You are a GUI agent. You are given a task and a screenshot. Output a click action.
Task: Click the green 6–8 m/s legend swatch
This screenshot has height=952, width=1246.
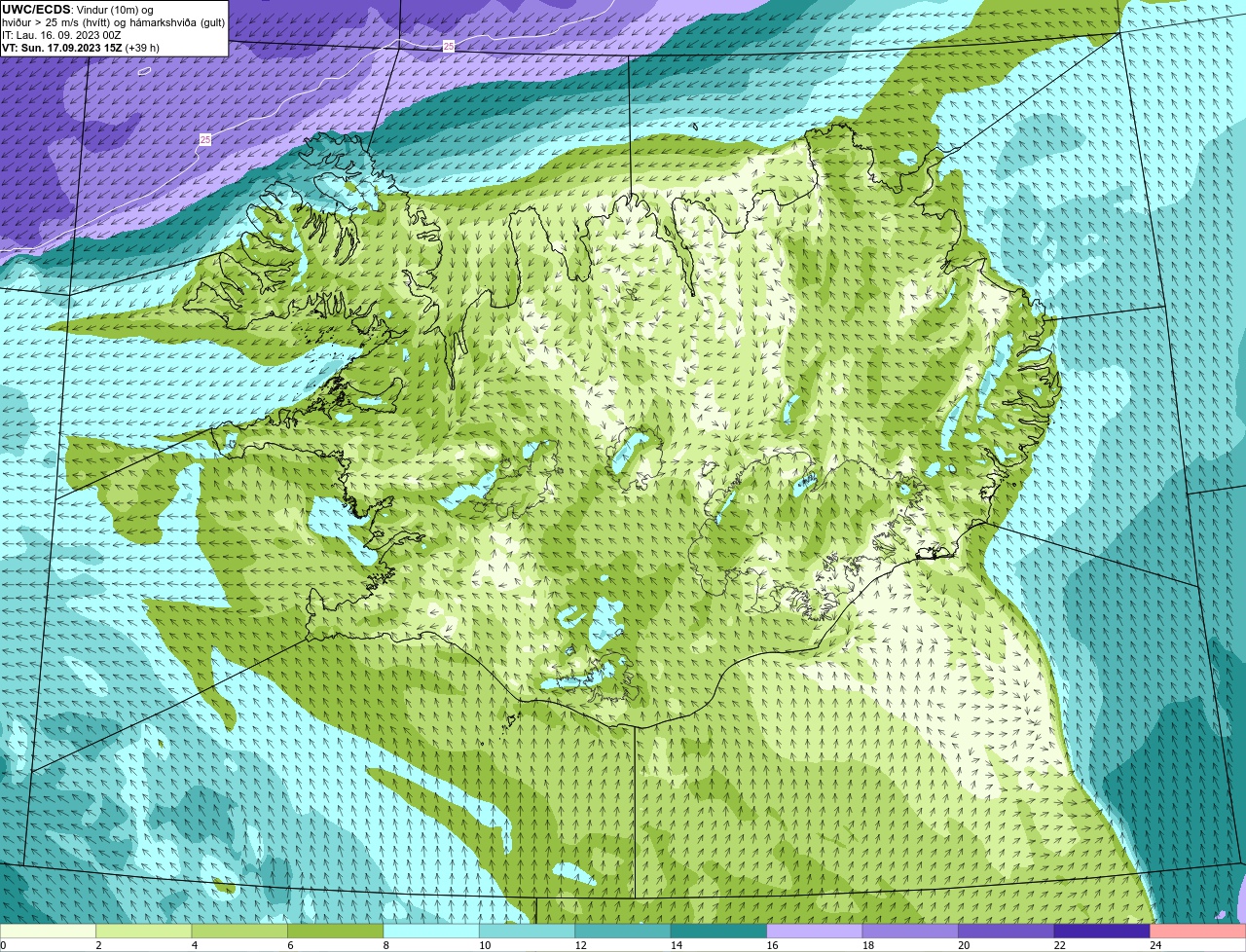(x=336, y=932)
